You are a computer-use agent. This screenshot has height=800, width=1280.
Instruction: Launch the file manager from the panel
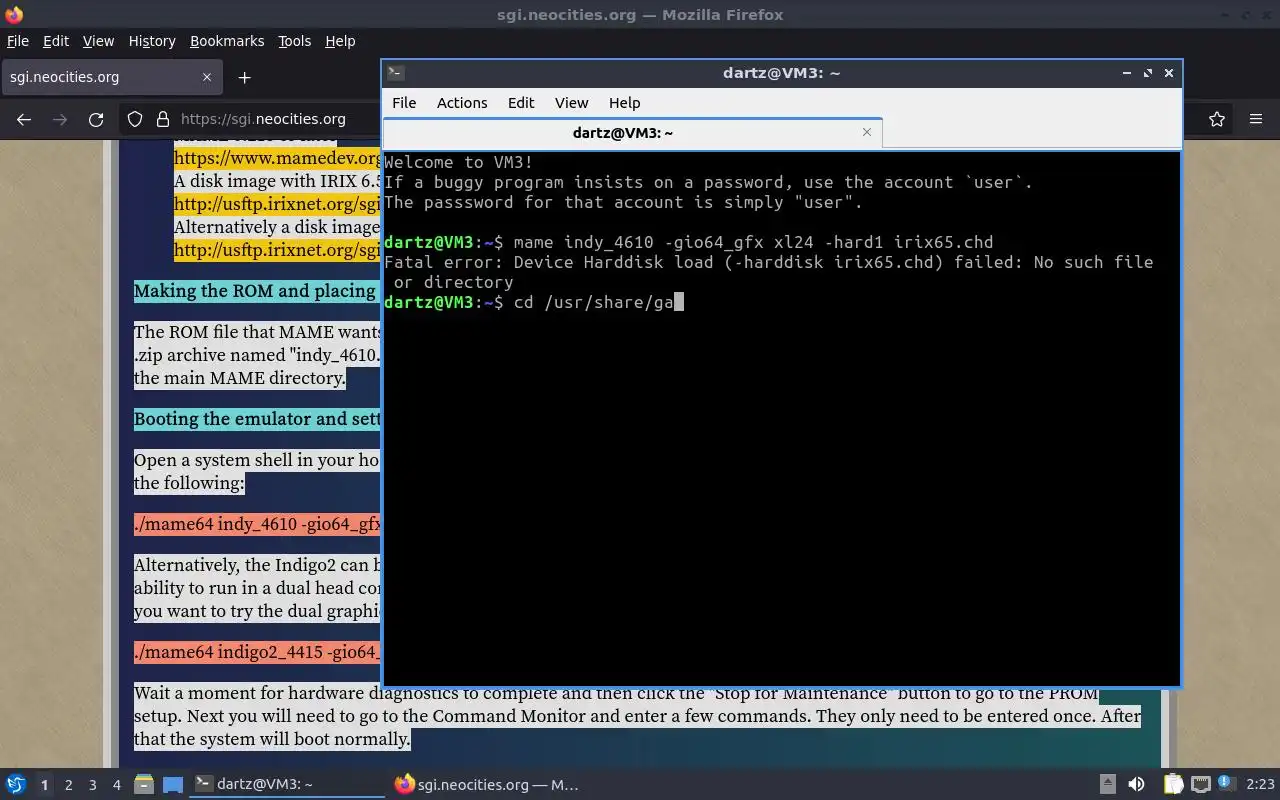pyautogui.click(x=143, y=785)
